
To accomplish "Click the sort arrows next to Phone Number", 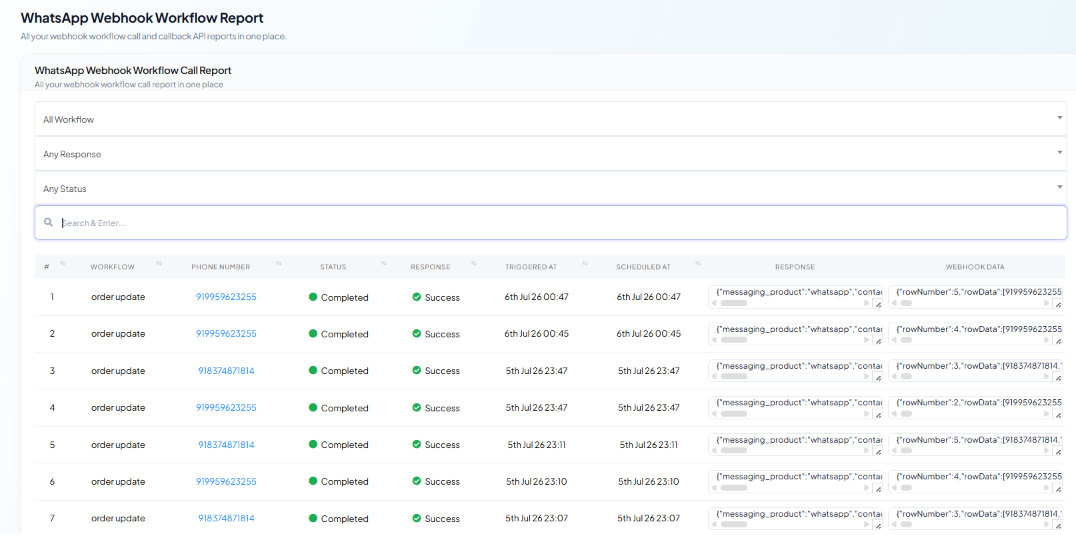I will point(279,264).
